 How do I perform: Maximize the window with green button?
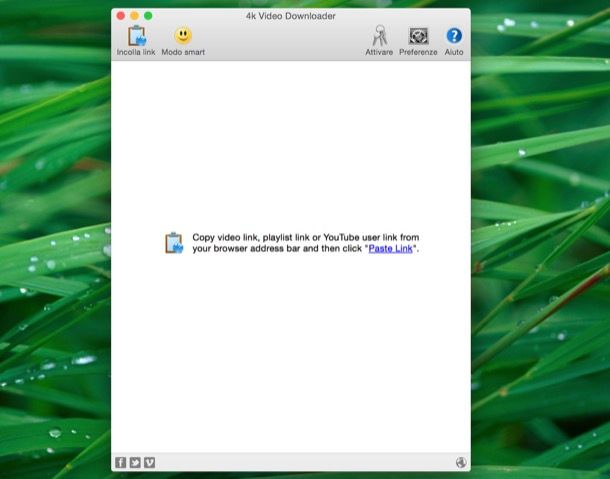(x=148, y=16)
